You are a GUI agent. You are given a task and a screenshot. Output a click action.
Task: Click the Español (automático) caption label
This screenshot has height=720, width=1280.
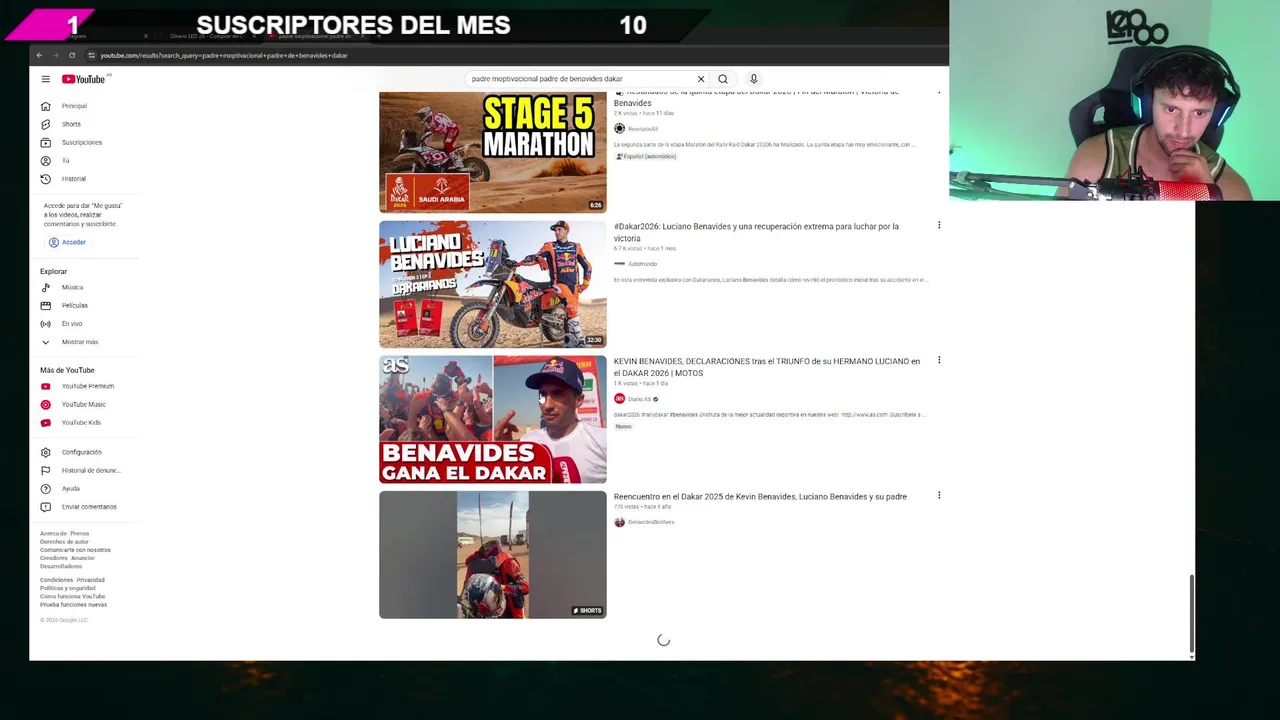tap(646, 157)
